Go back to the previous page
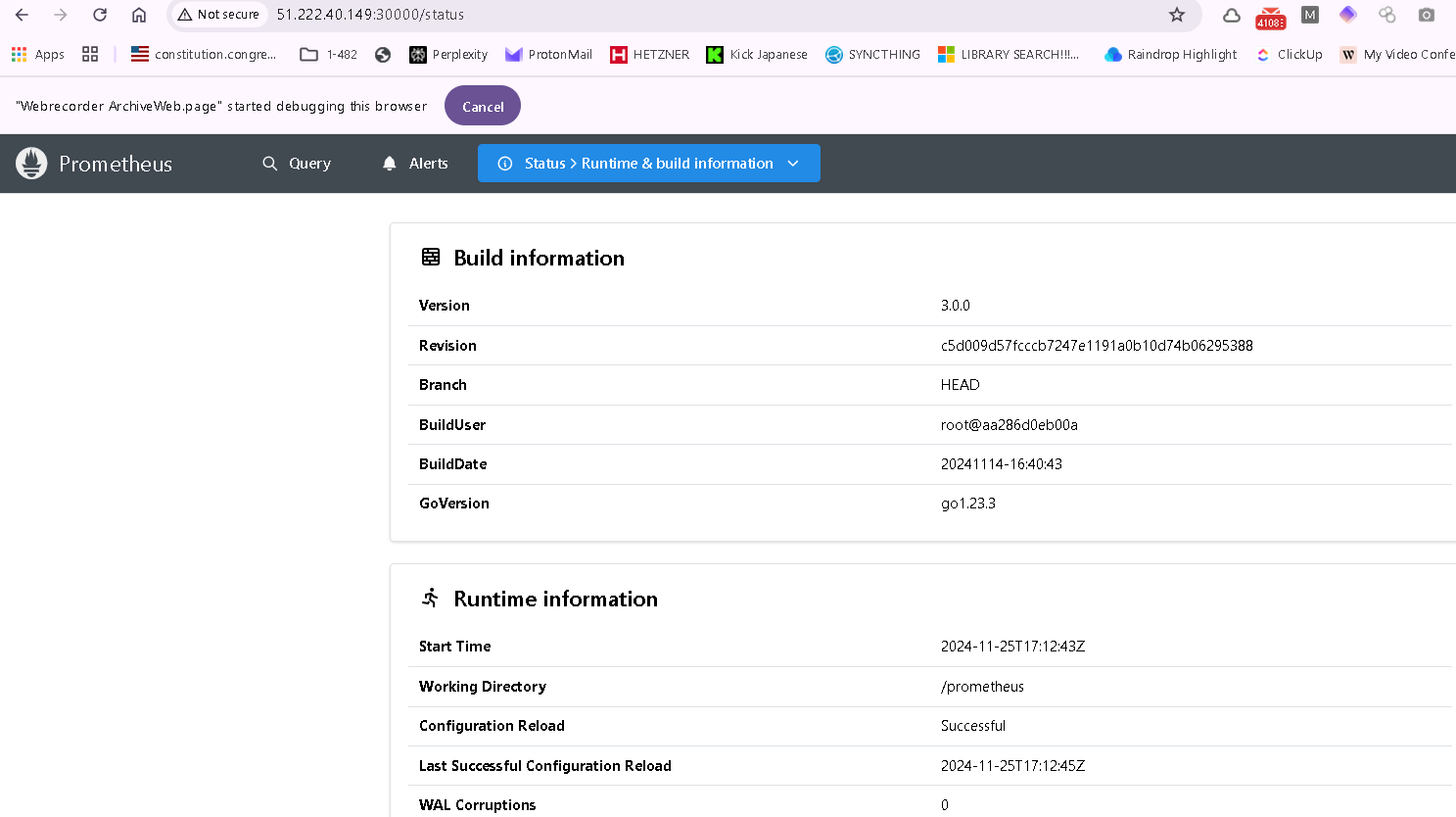This screenshot has height=817, width=1456. (x=22, y=15)
